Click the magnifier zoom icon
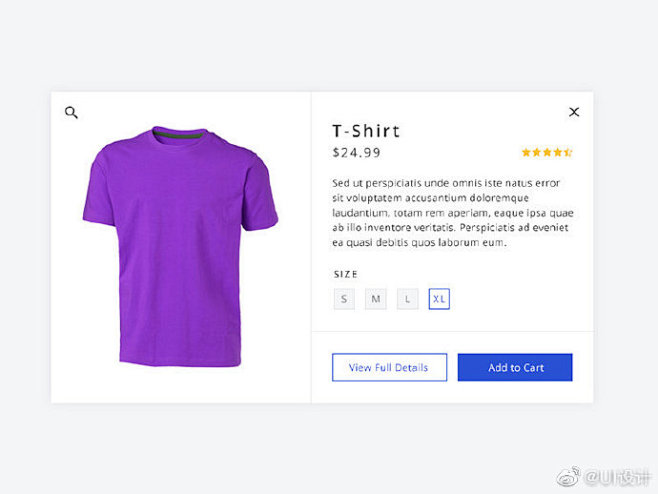 (x=71, y=113)
